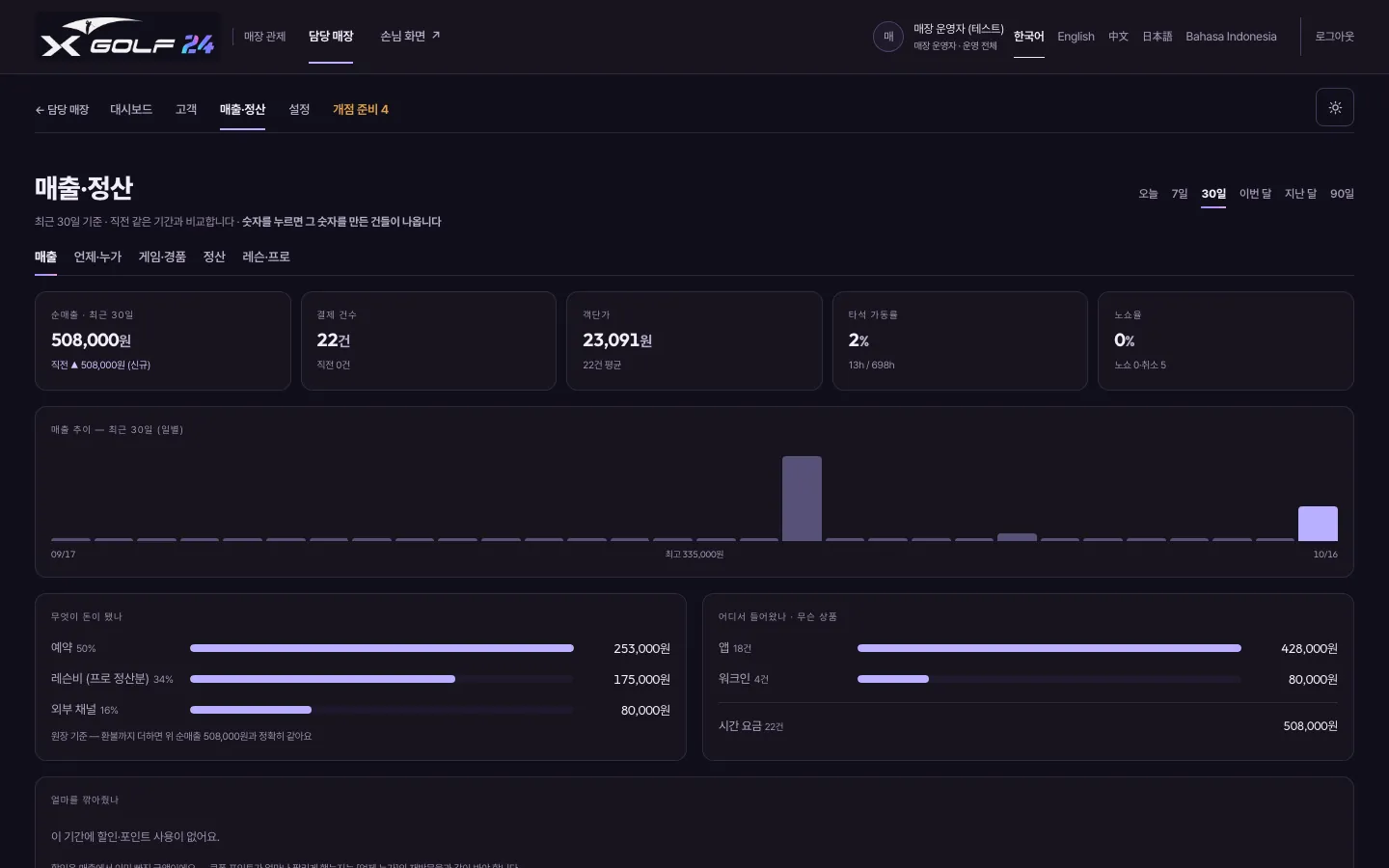Switch language to 한국어
The width and height of the screenshot is (1389, 868).
[1029, 37]
